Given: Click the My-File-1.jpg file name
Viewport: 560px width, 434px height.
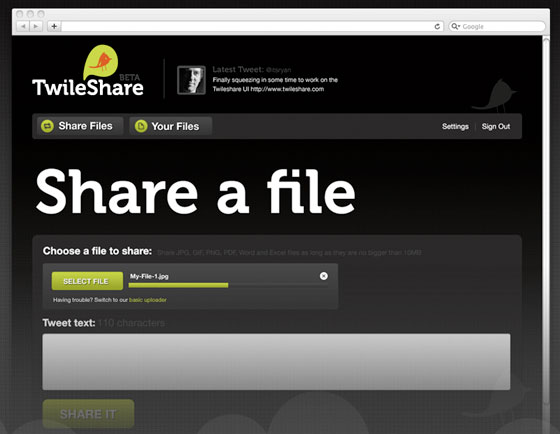Looking at the screenshot, I should point(149,276).
